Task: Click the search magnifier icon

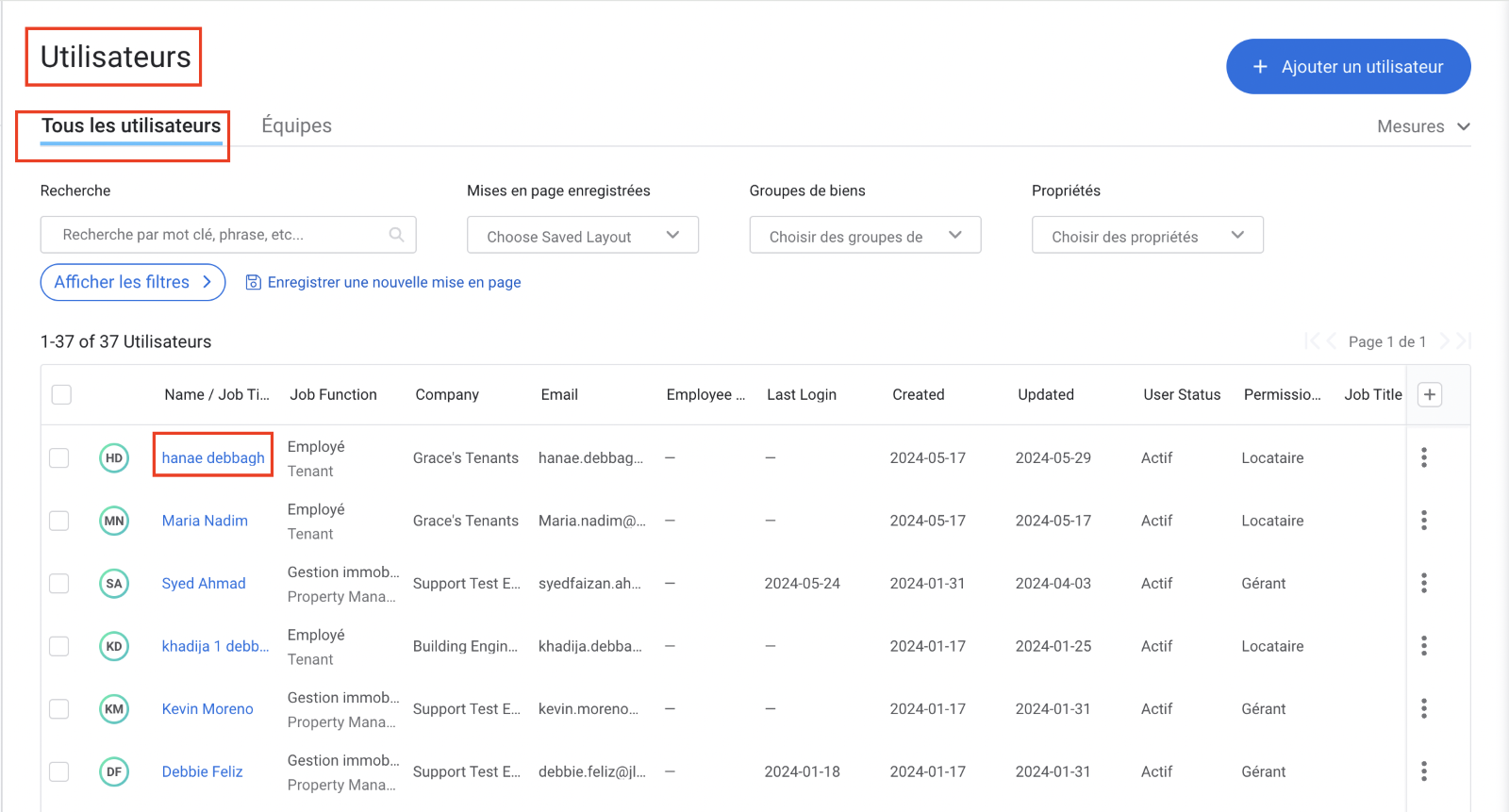Action: point(396,235)
